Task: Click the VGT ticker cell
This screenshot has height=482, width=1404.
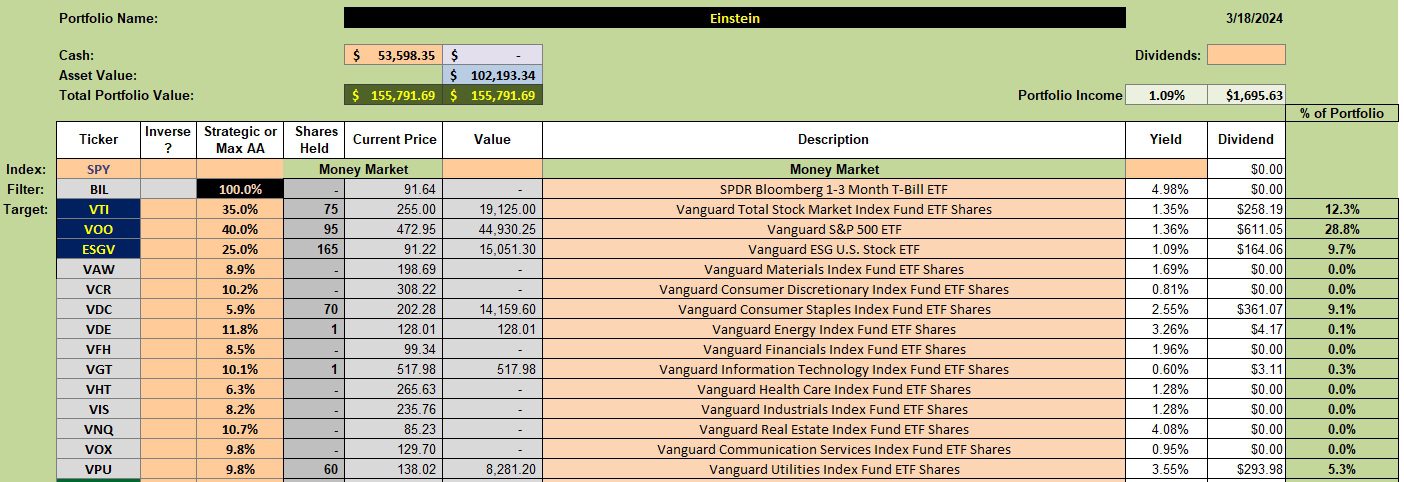Action: coord(98,370)
